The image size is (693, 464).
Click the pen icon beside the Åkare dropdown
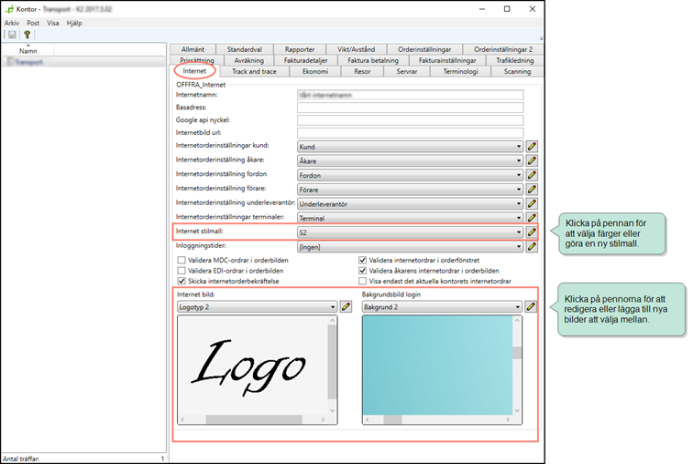click(x=533, y=160)
